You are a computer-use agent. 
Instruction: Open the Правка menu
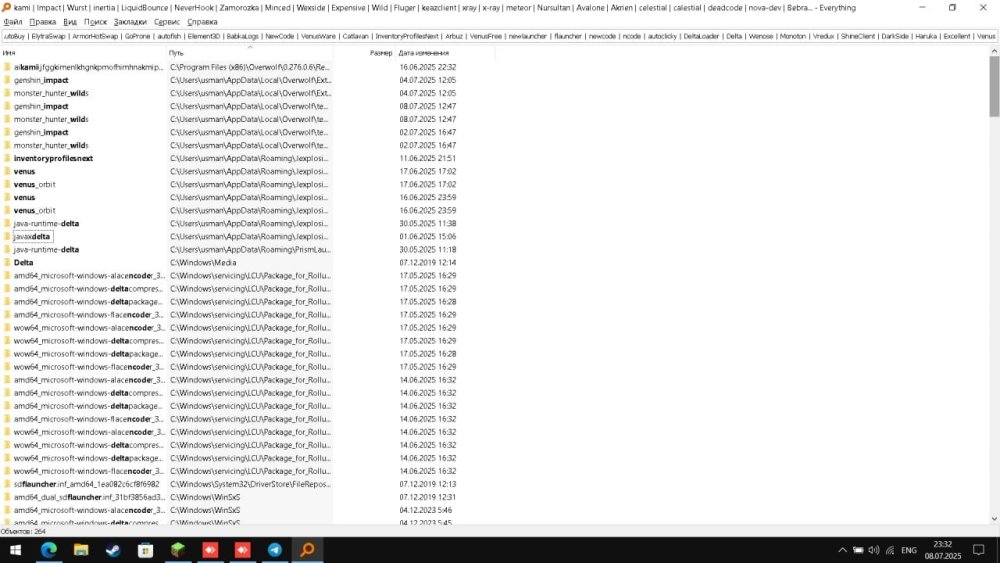tap(43, 22)
